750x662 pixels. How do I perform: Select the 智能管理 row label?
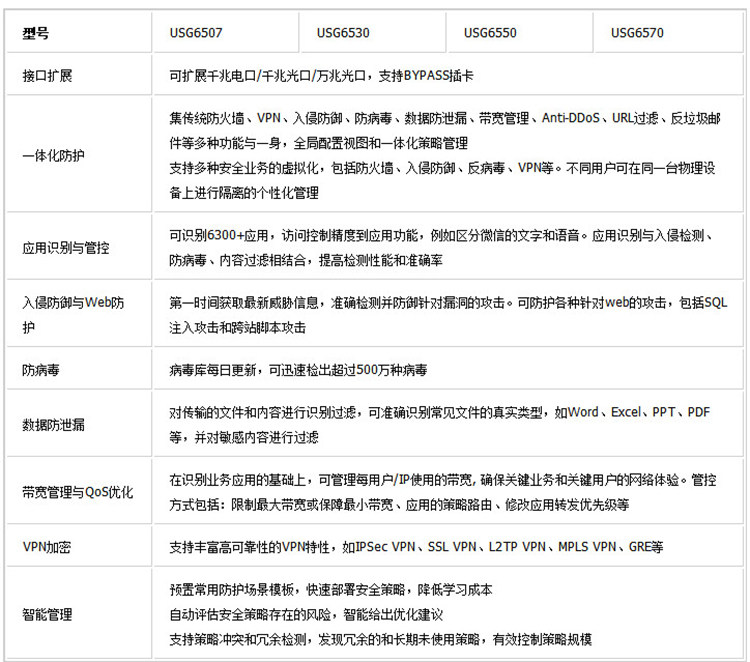47,614
